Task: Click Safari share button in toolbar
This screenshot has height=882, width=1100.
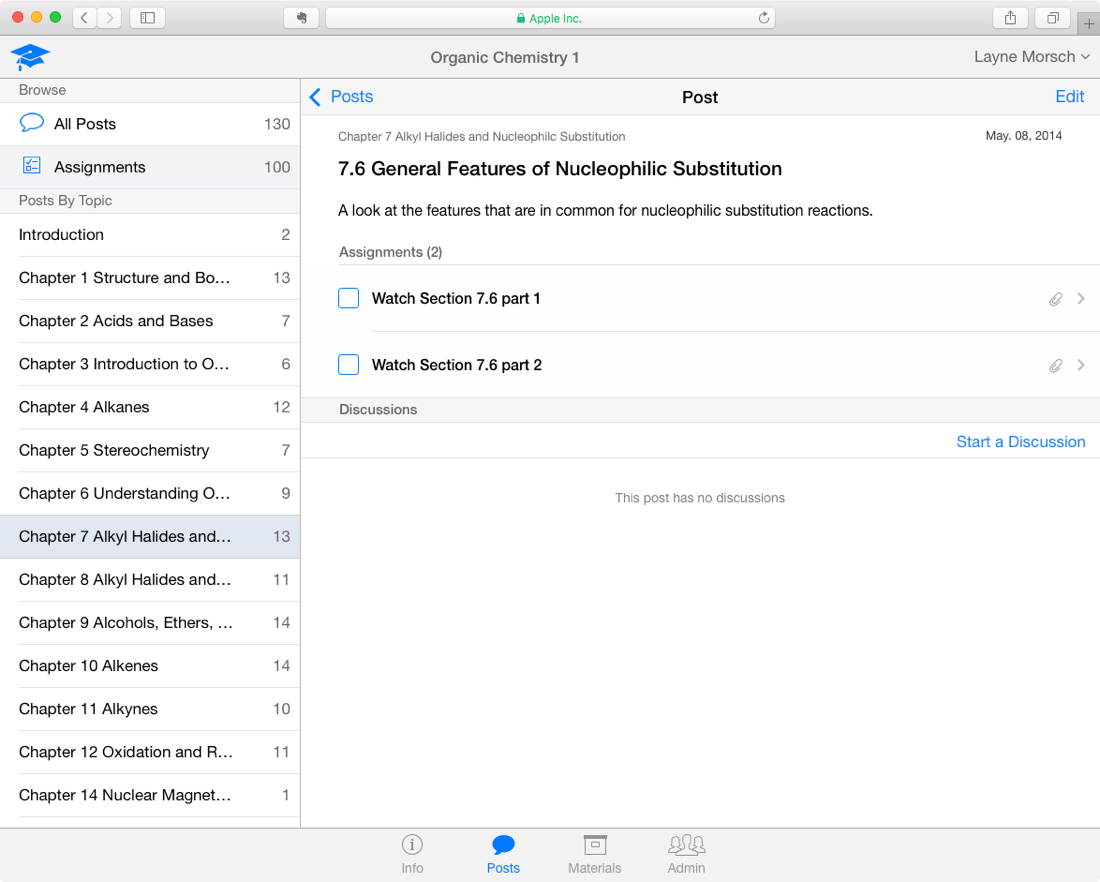Action: tap(1010, 18)
